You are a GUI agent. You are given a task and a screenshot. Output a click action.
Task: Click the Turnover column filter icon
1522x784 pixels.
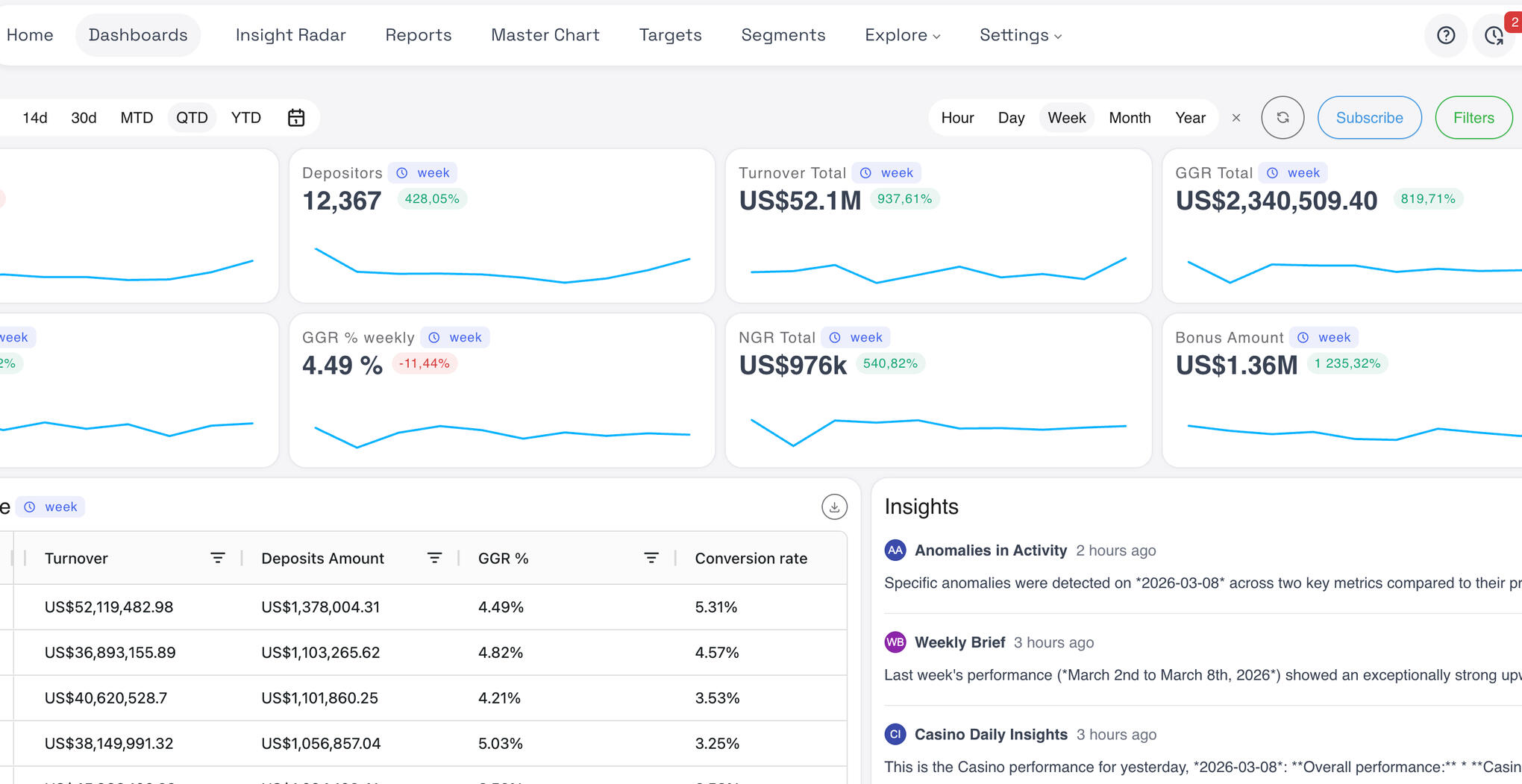pos(218,558)
